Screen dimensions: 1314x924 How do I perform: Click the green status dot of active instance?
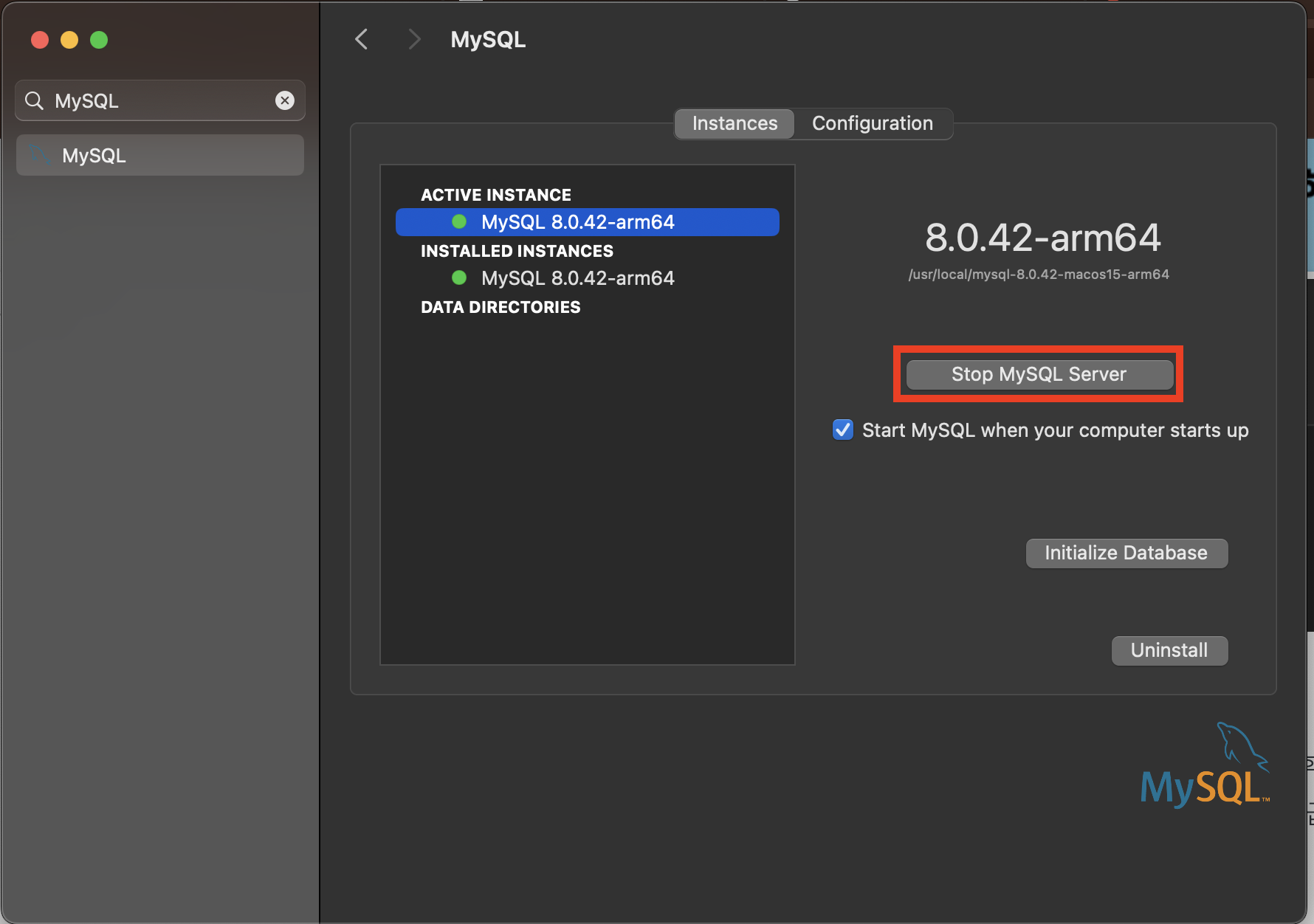[x=459, y=221]
